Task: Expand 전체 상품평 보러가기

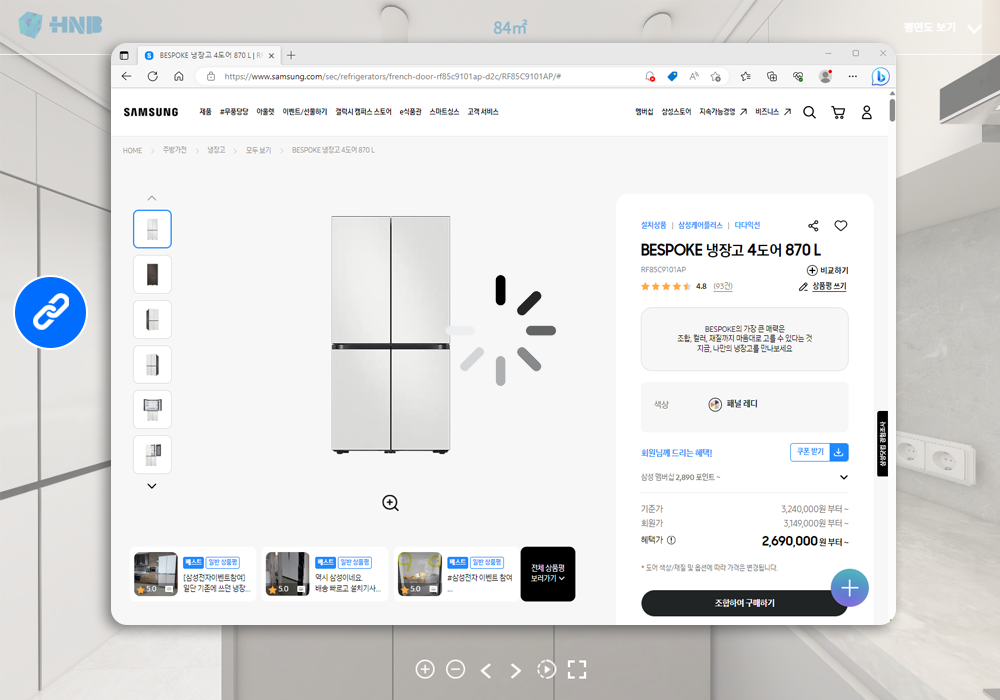Action: pos(548,574)
